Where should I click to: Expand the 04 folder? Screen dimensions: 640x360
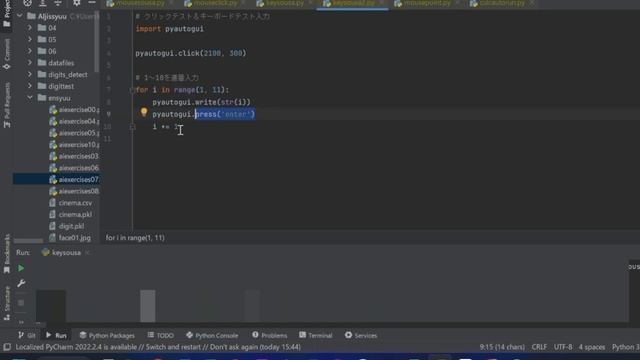(x=30, y=28)
